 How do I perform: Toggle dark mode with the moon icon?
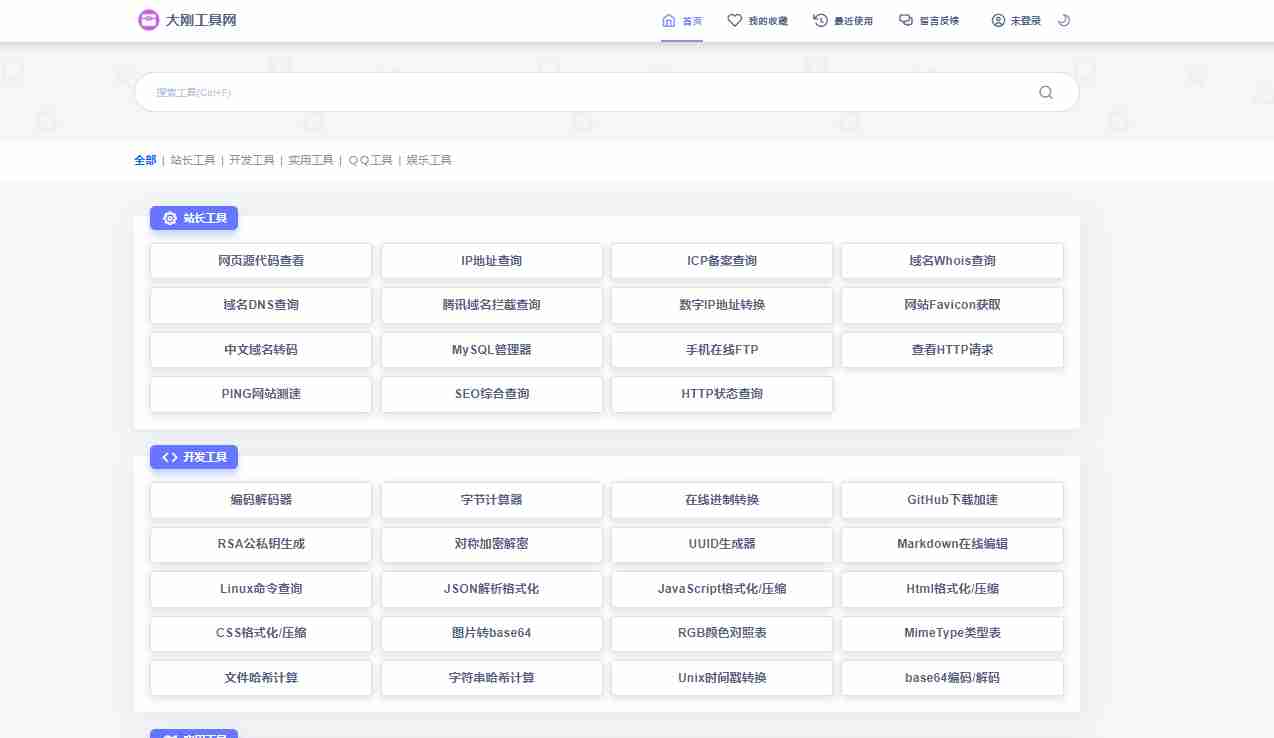[1064, 19]
